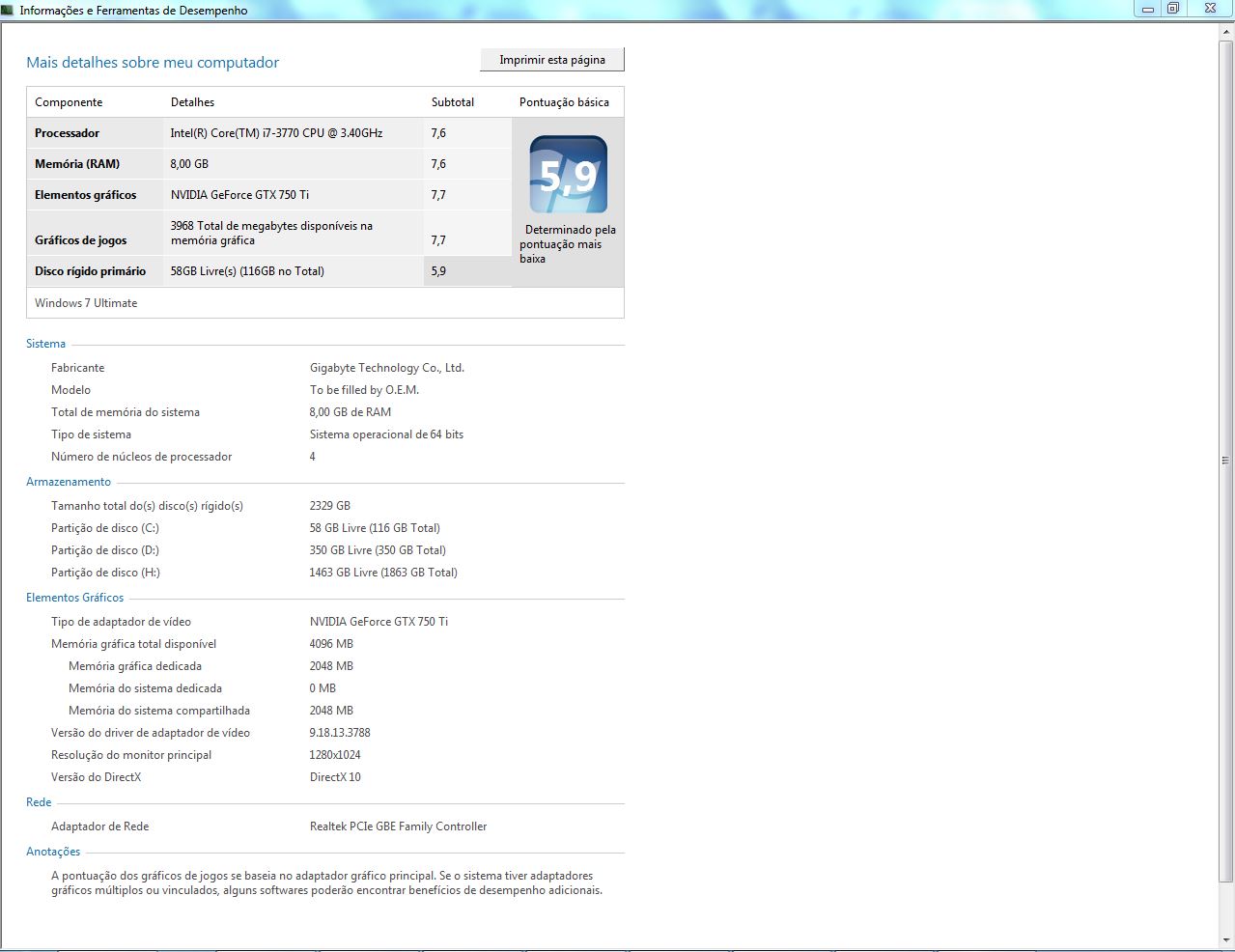
Task: Click the 58GB Livre(s) disk detail
Action: tap(247, 271)
